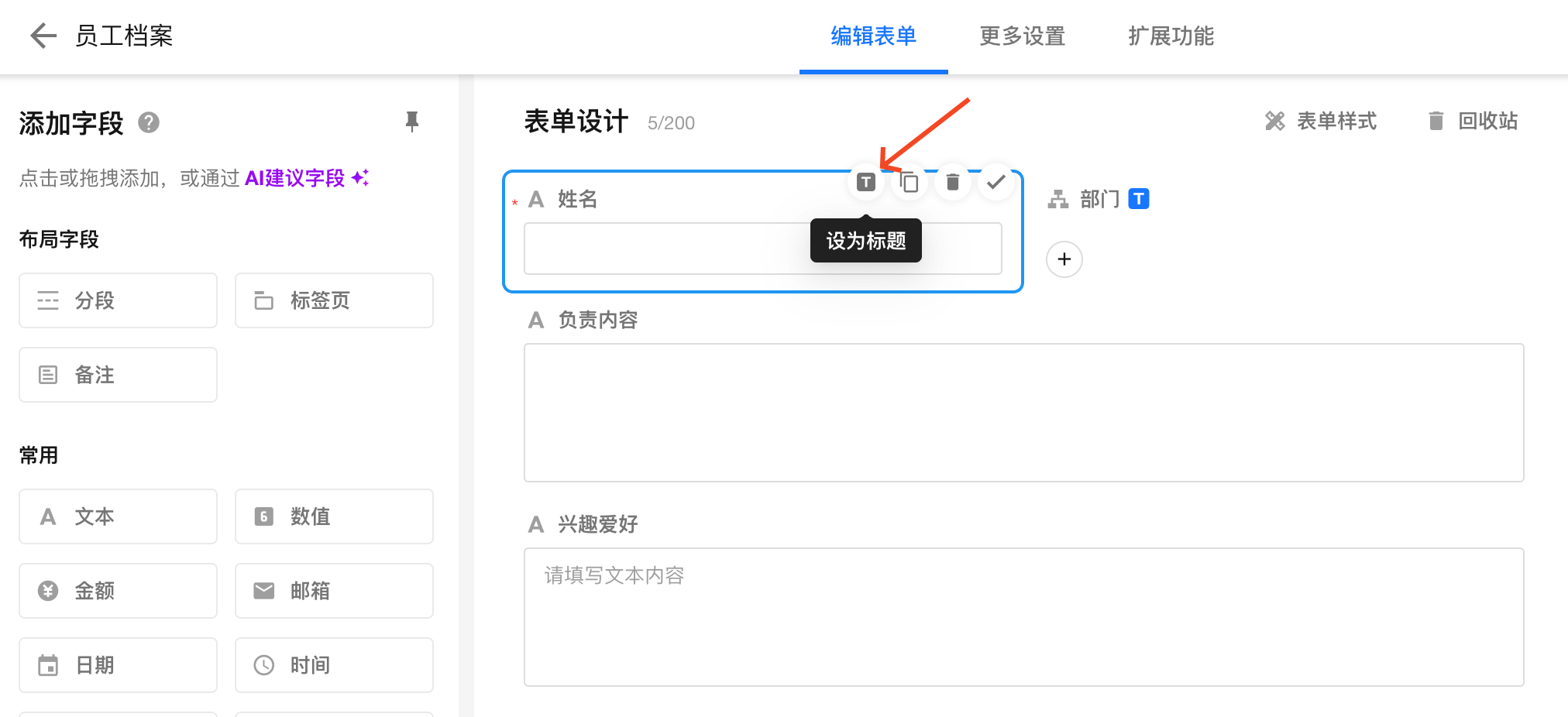Screen dimensions: 1568x717
Task: Add a 分段 layout field
Action: [118, 300]
